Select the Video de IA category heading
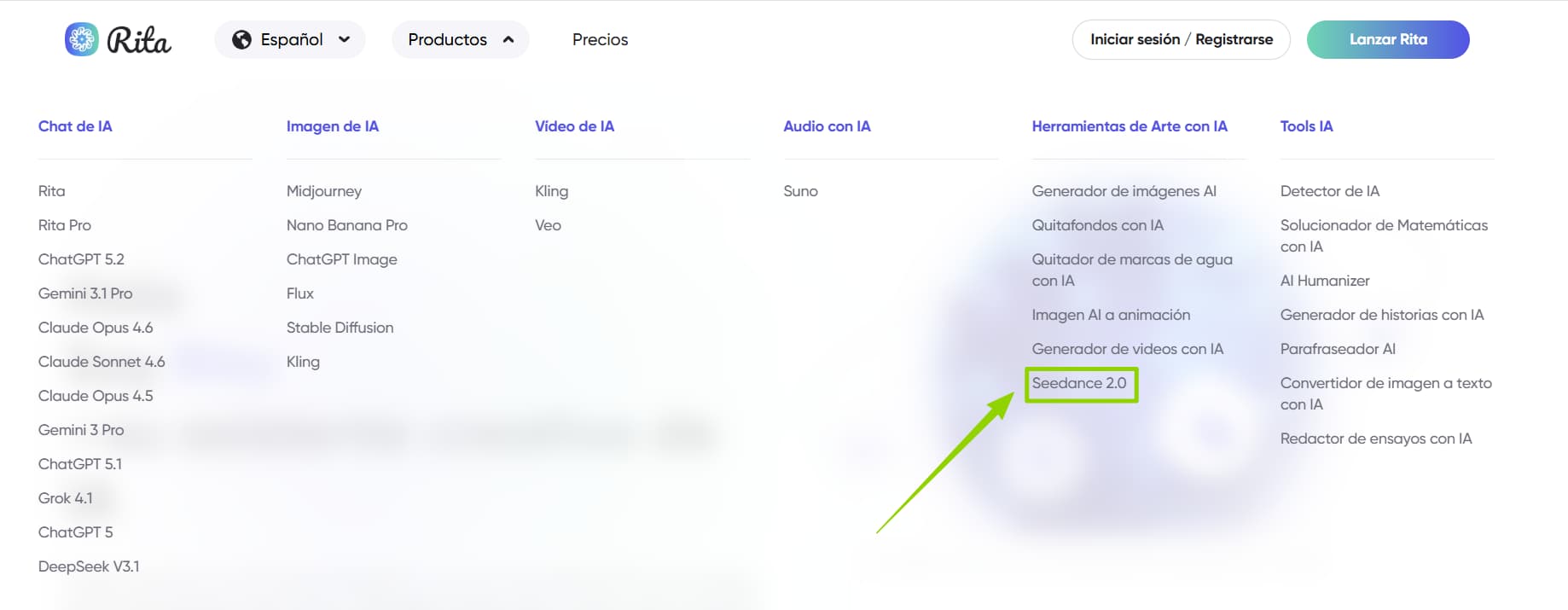This screenshot has width=1568, height=610. [x=574, y=126]
